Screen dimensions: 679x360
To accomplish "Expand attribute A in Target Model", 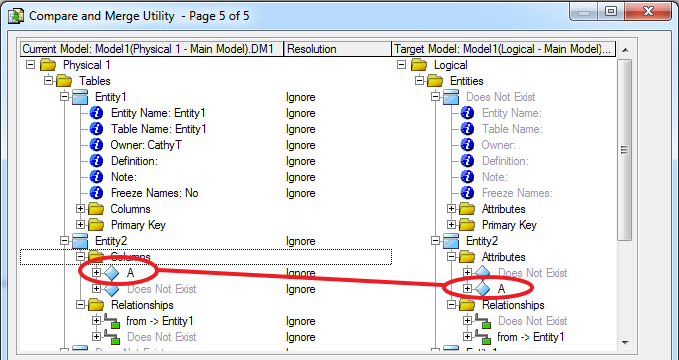I will 467,289.
